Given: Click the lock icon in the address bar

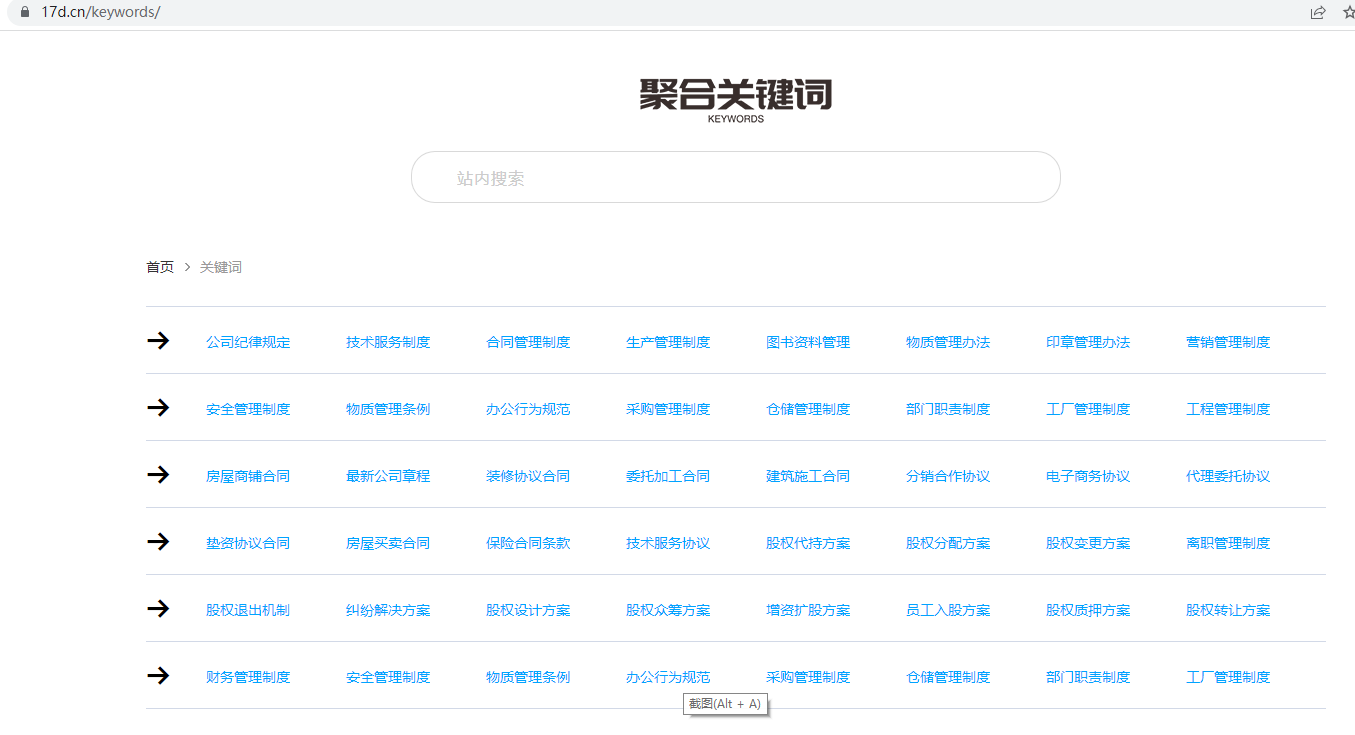Looking at the screenshot, I should coord(25,12).
